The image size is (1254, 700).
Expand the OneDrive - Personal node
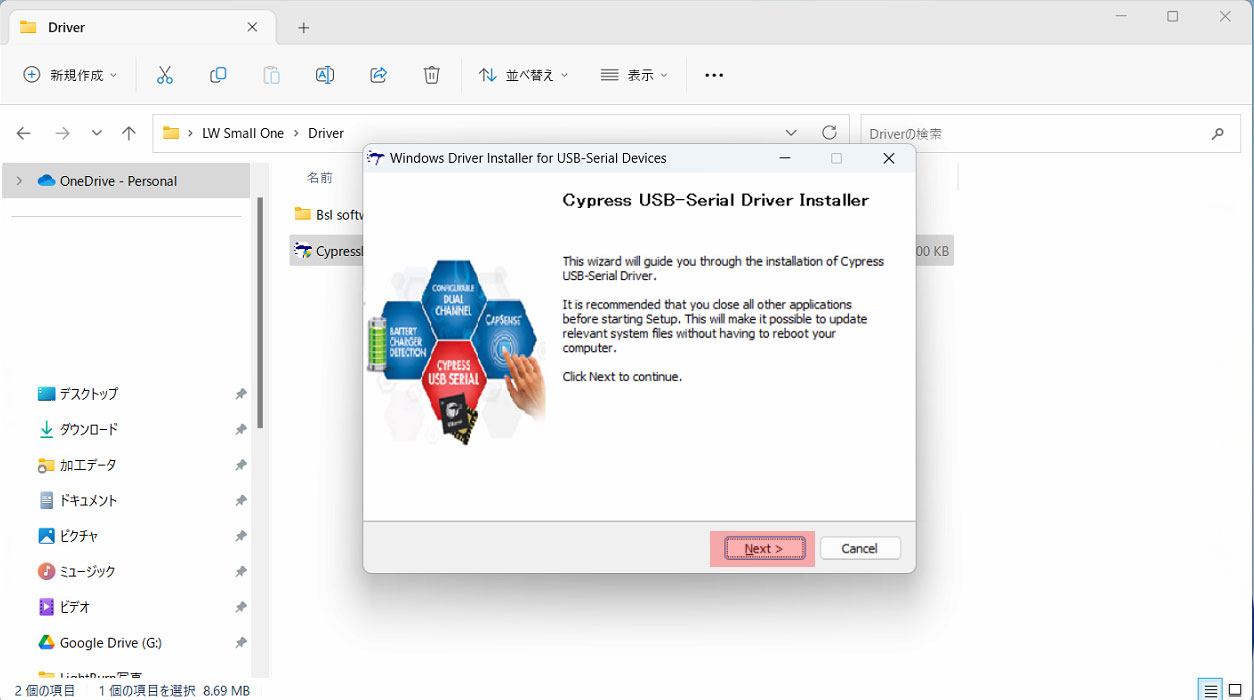[x=19, y=181]
